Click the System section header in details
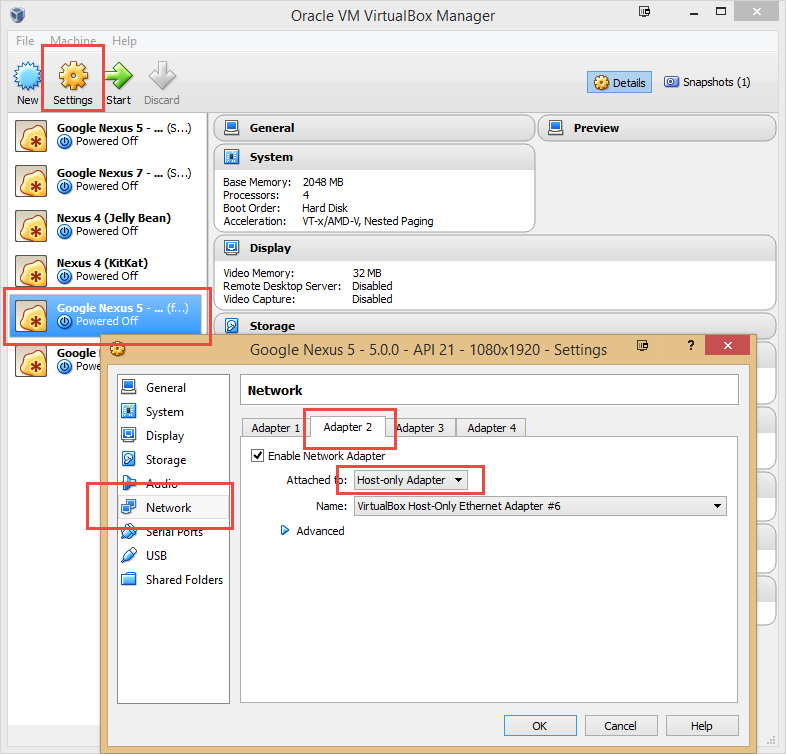Viewport: 786px width, 754px height. click(374, 157)
